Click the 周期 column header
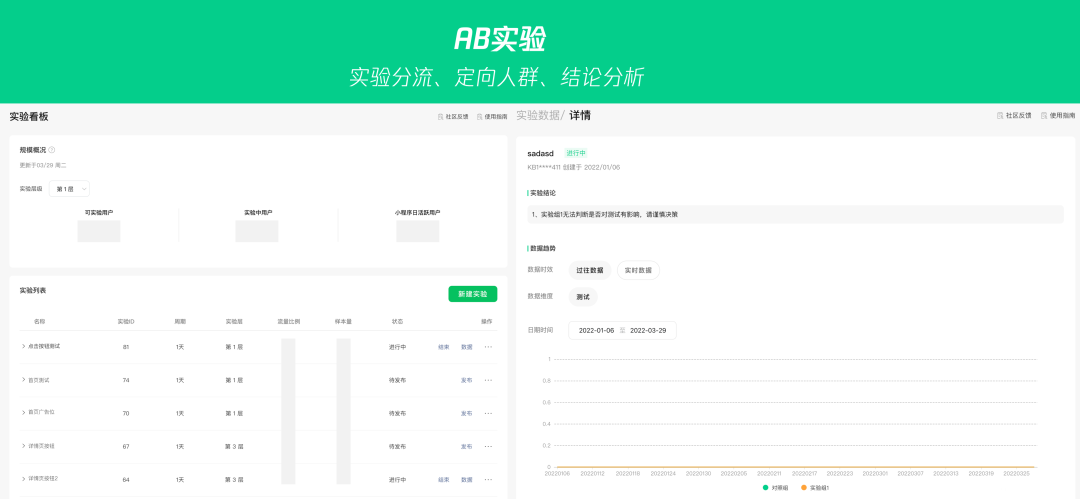Image resolution: width=1080 pixels, height=499 pixels. (180, 322)
